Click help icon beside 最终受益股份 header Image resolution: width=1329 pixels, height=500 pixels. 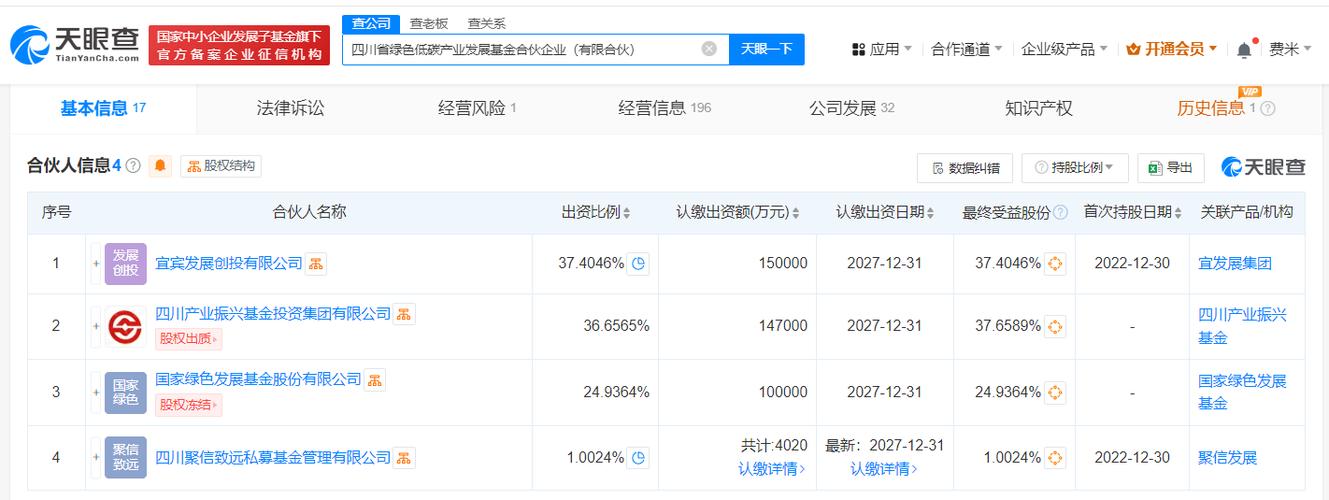tap(1060, 213)
